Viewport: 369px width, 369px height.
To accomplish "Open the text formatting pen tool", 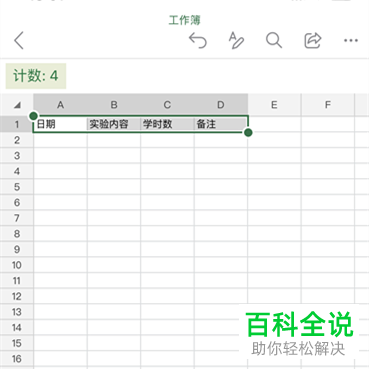I will click(x=236, y=40).
